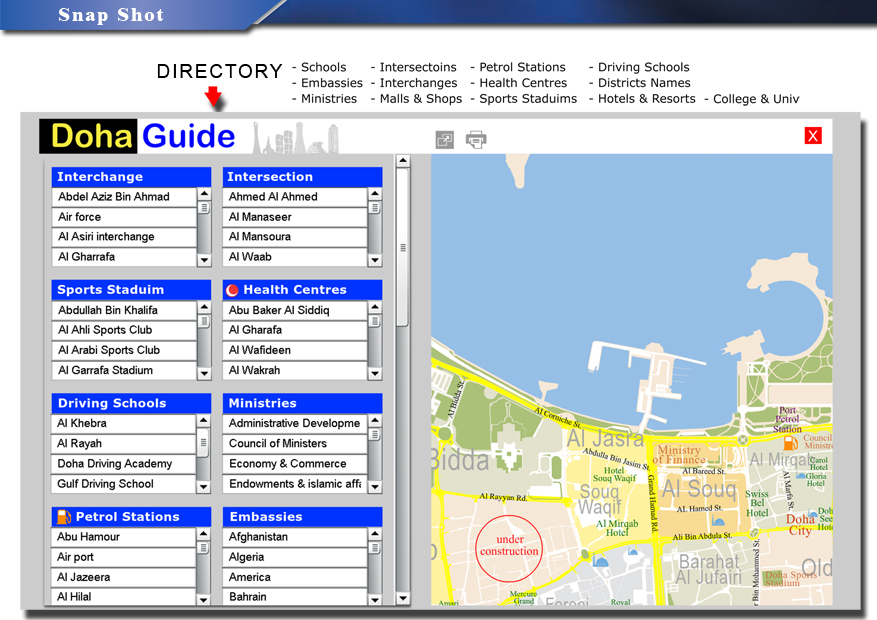The width and height of the screenshot is (877, 620).
Task: Select Al Garrafa Stadium
Action: (124, 370)
